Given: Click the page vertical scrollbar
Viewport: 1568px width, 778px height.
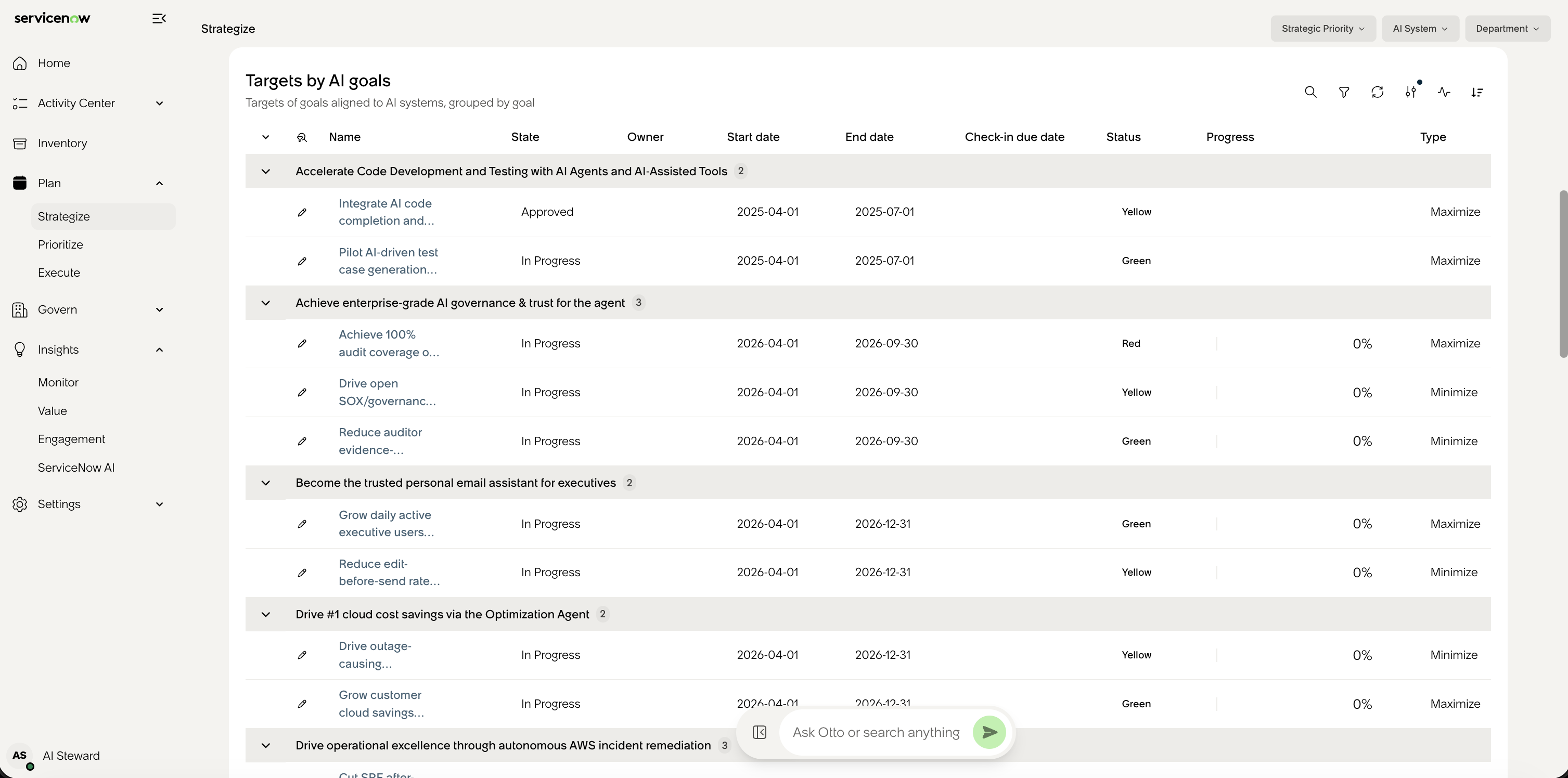Looking at the screenshot, I should click(x=1563, y=275).
